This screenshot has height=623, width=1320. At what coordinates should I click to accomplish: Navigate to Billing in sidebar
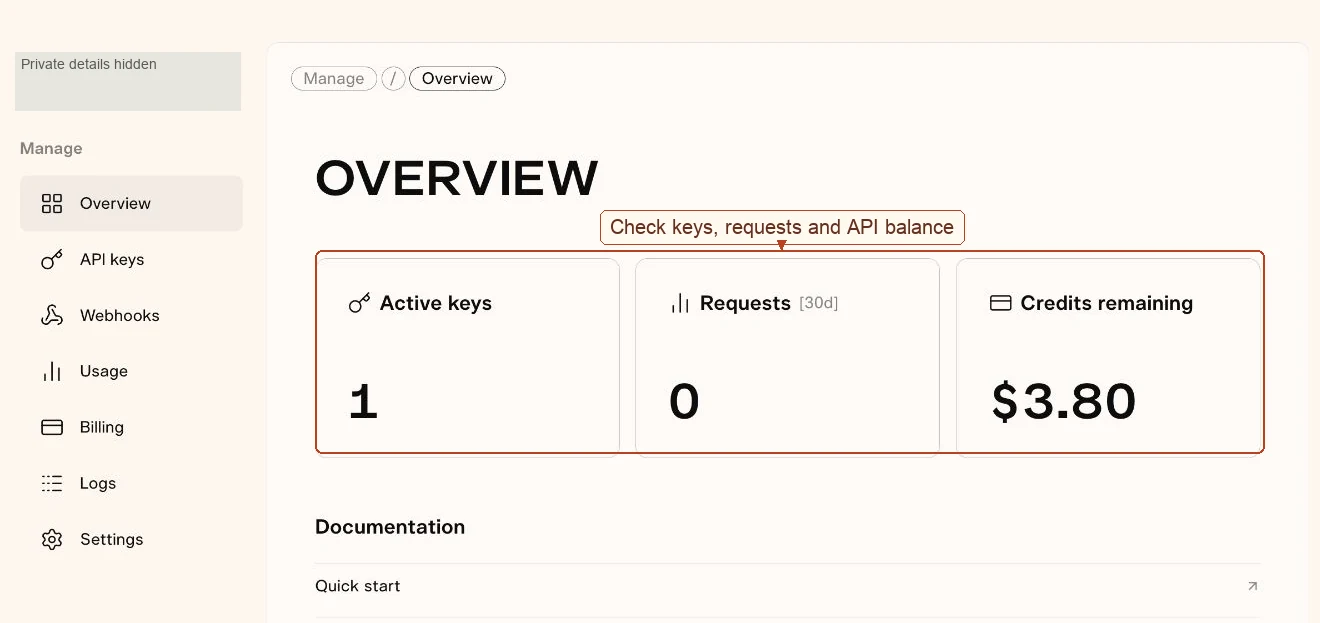[x=131, y=428]
